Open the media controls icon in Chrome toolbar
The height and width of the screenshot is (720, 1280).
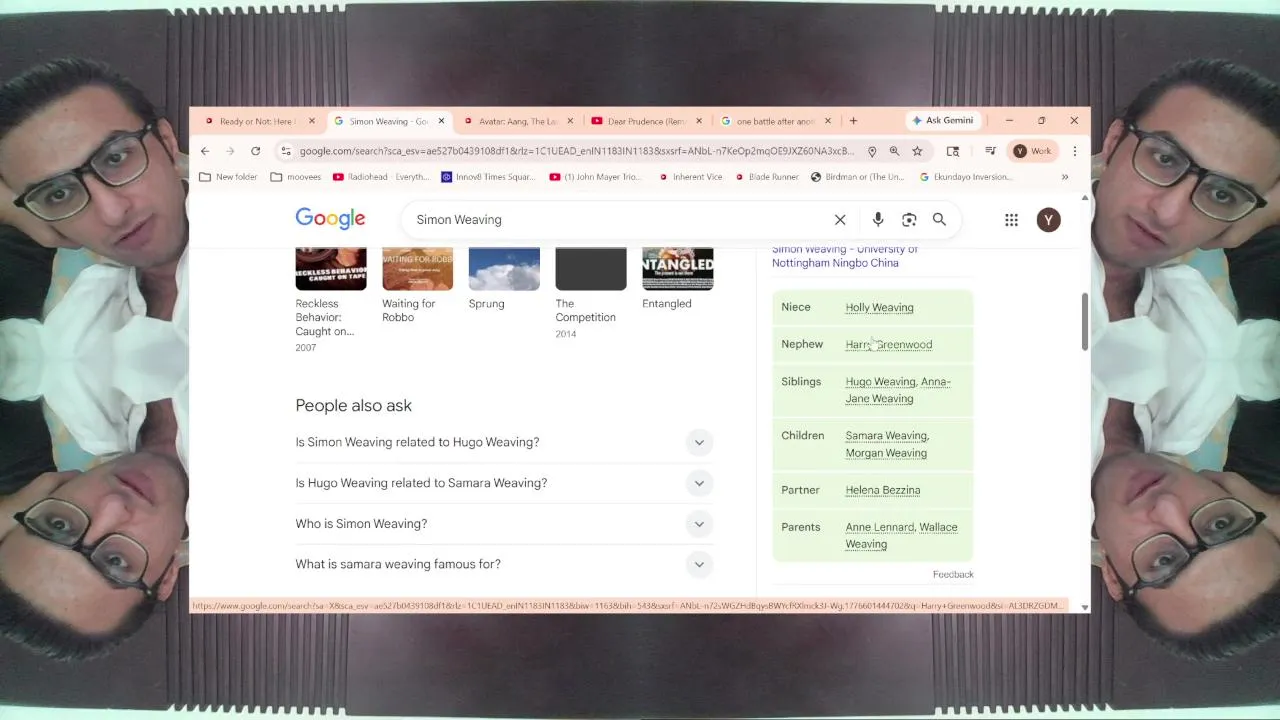coord(990,151)
